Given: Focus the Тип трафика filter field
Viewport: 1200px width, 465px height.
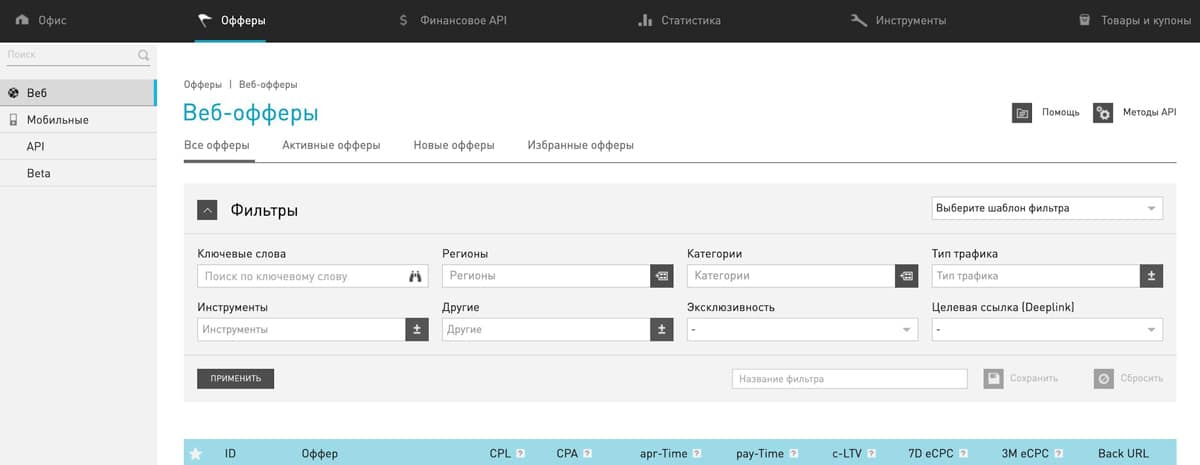Looking at the screenshot, I should tap(1035, 276).
